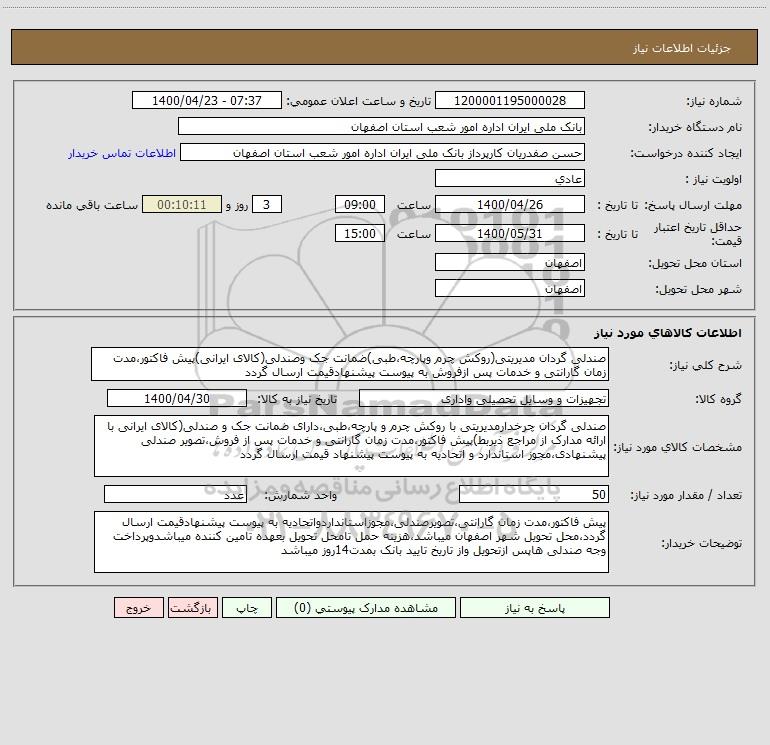
Task: Click the response deadline time 09:00
Action: [x=359, y=204]
